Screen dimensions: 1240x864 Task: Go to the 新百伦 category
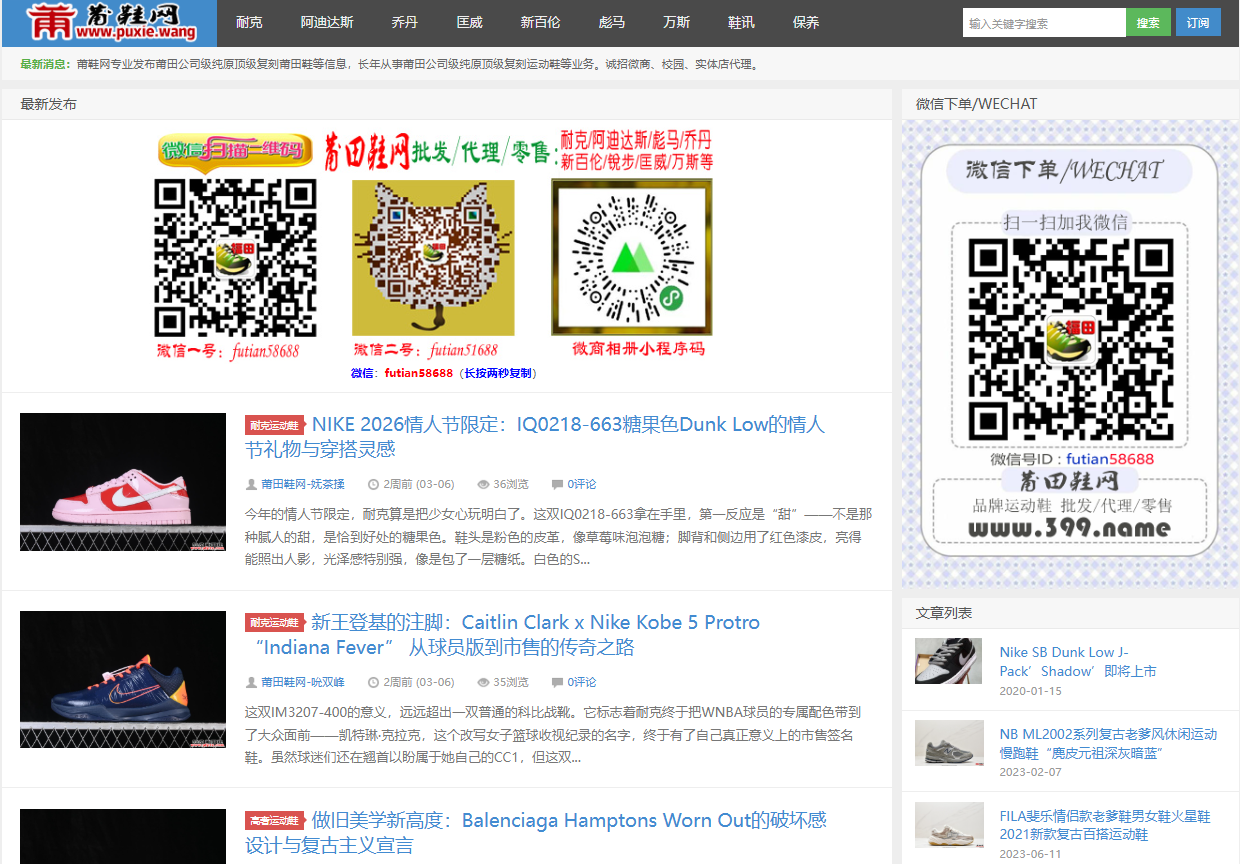[x=540, y=23]
